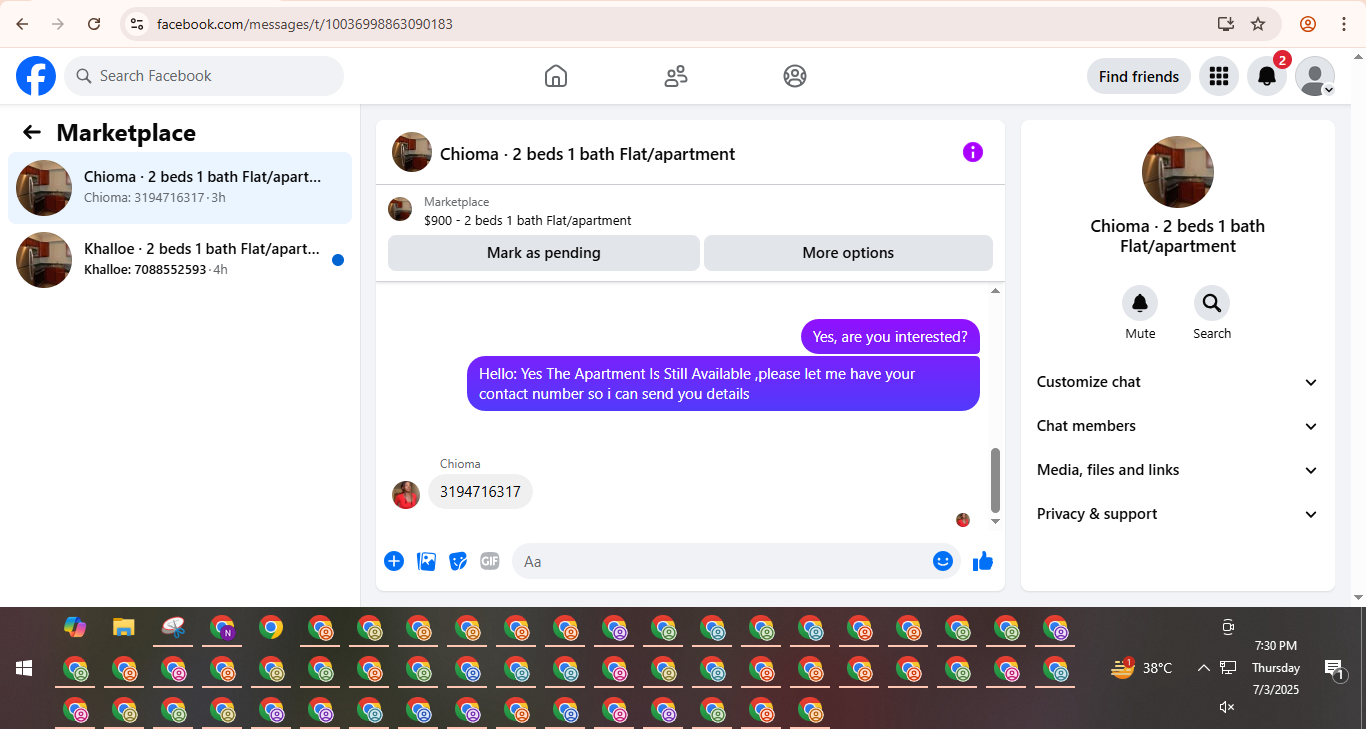
Task: Open the Groups icon in top navigation
Action: tap(795, 76)
